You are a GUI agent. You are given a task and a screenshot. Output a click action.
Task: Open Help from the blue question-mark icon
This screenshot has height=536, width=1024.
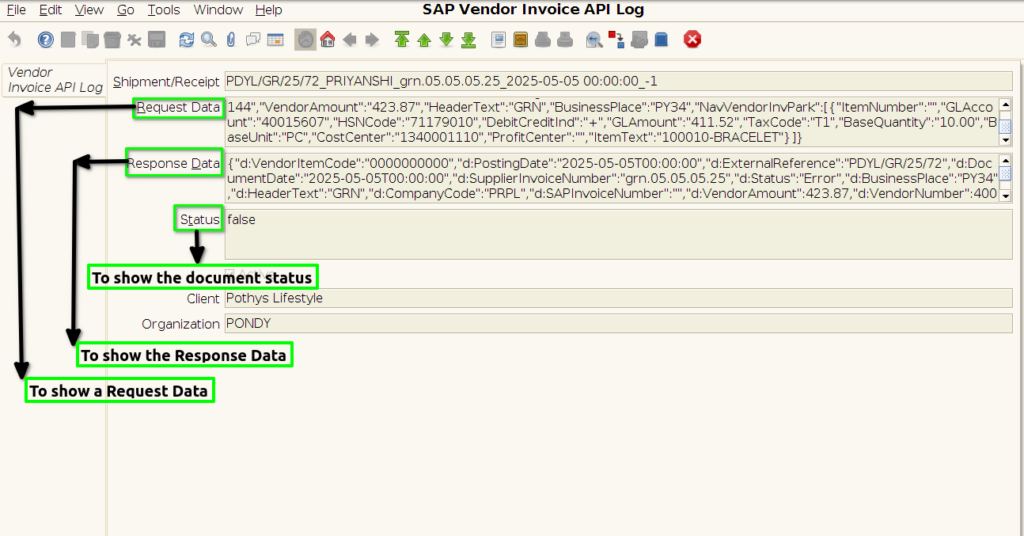(x=46, y=40)
